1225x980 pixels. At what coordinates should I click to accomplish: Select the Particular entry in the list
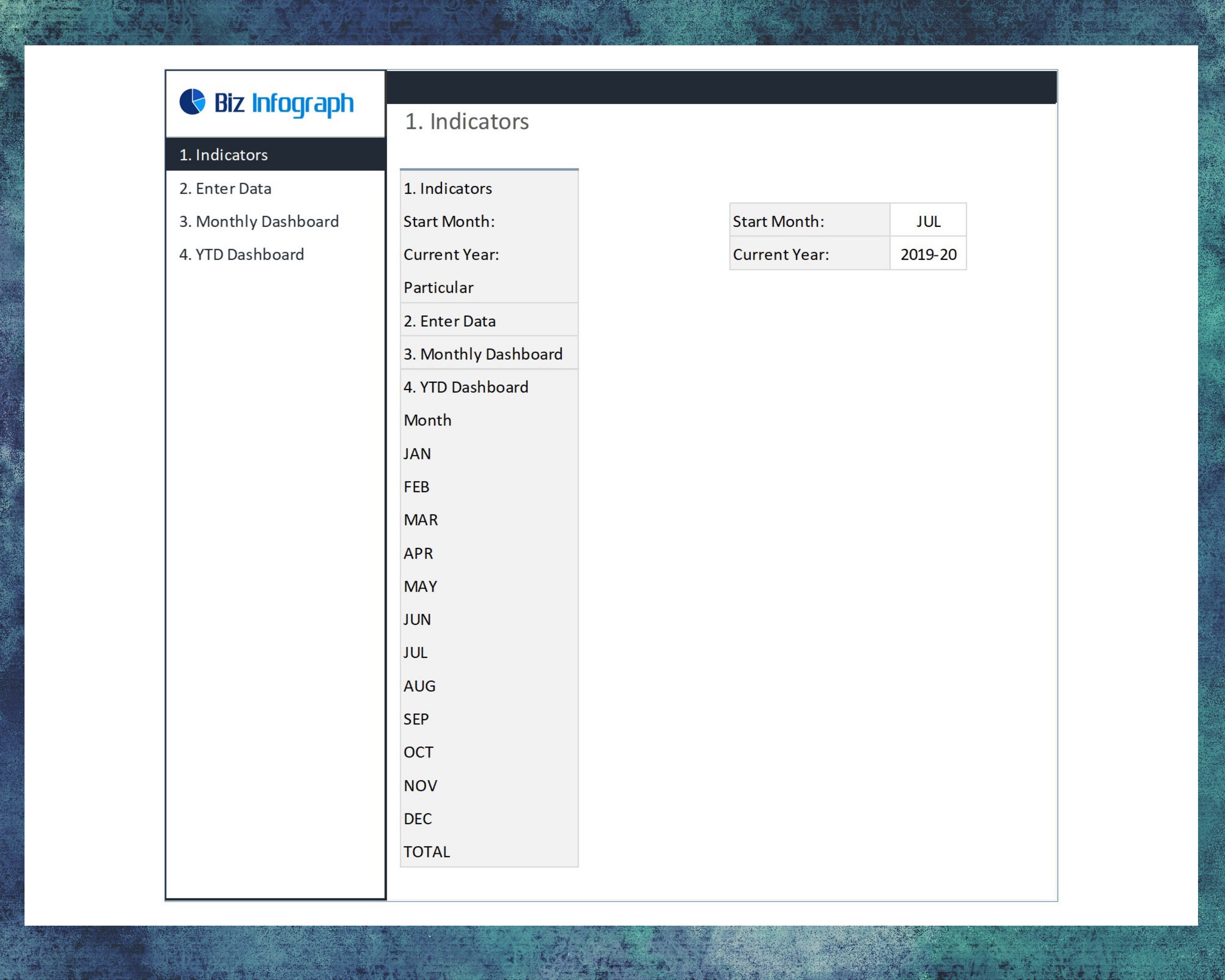click(439, 287)
